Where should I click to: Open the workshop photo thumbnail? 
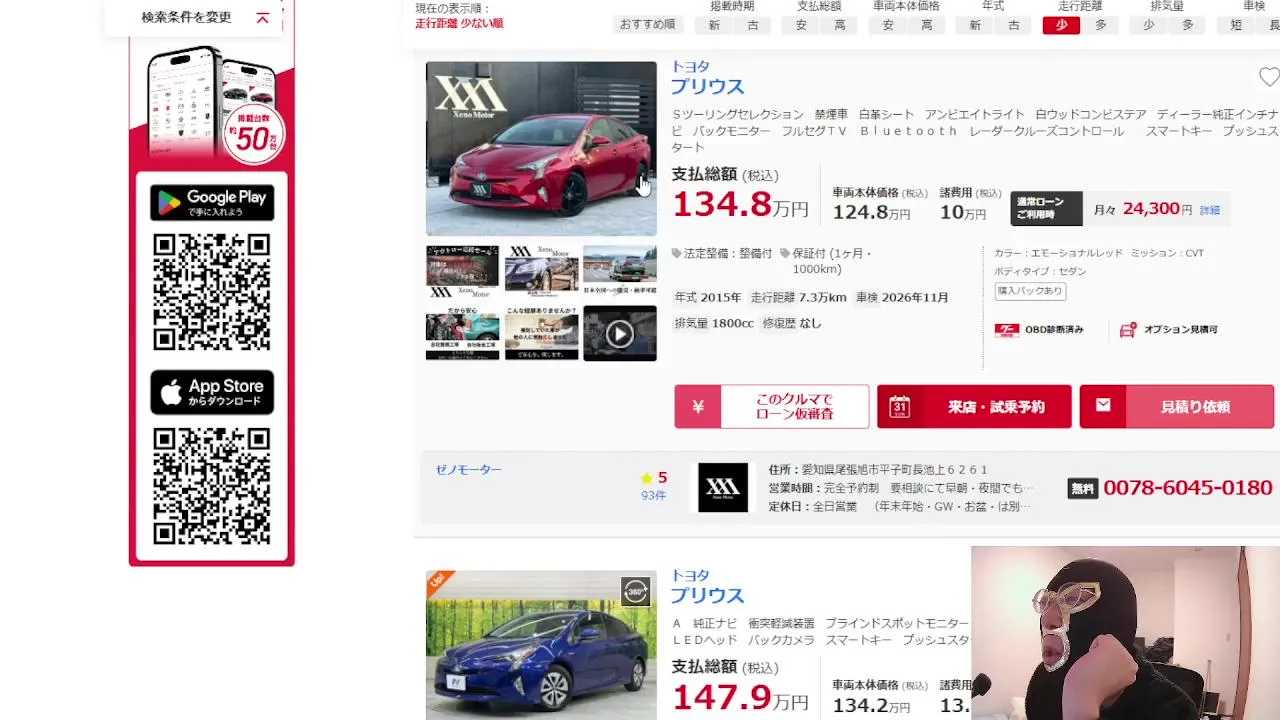(462, 333)
